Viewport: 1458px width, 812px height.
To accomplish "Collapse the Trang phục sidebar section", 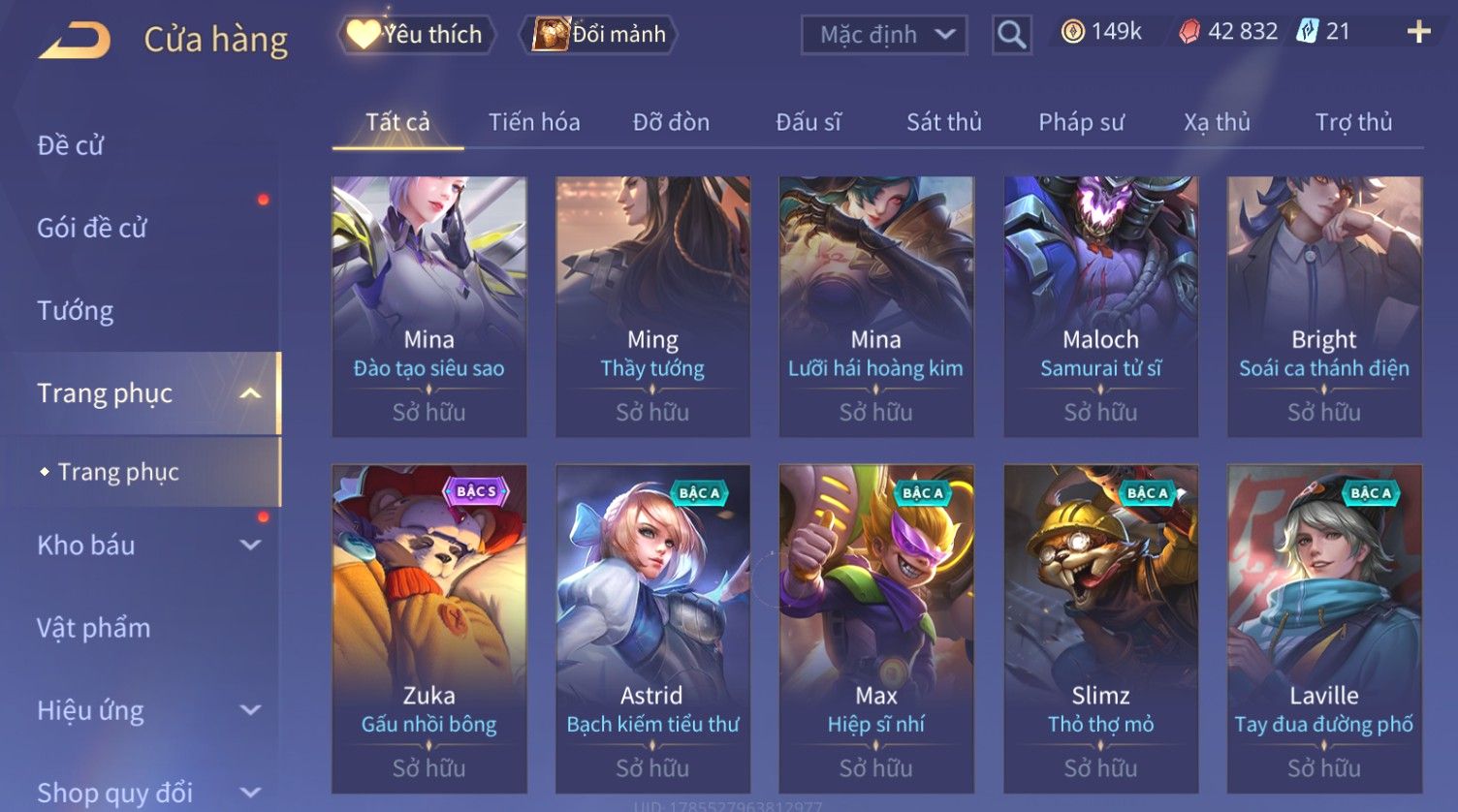I will tap(250, 393).
